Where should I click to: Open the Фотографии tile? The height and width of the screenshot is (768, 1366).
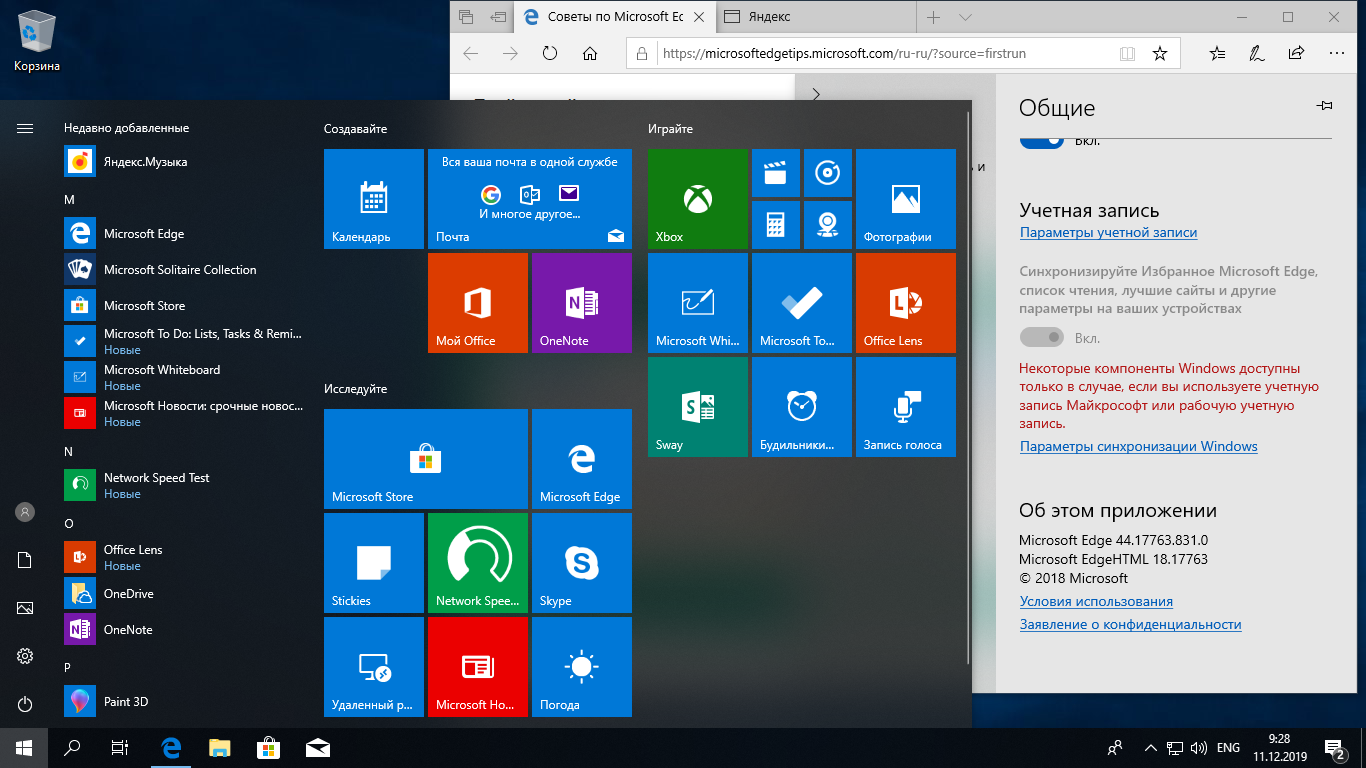(906, 199)
